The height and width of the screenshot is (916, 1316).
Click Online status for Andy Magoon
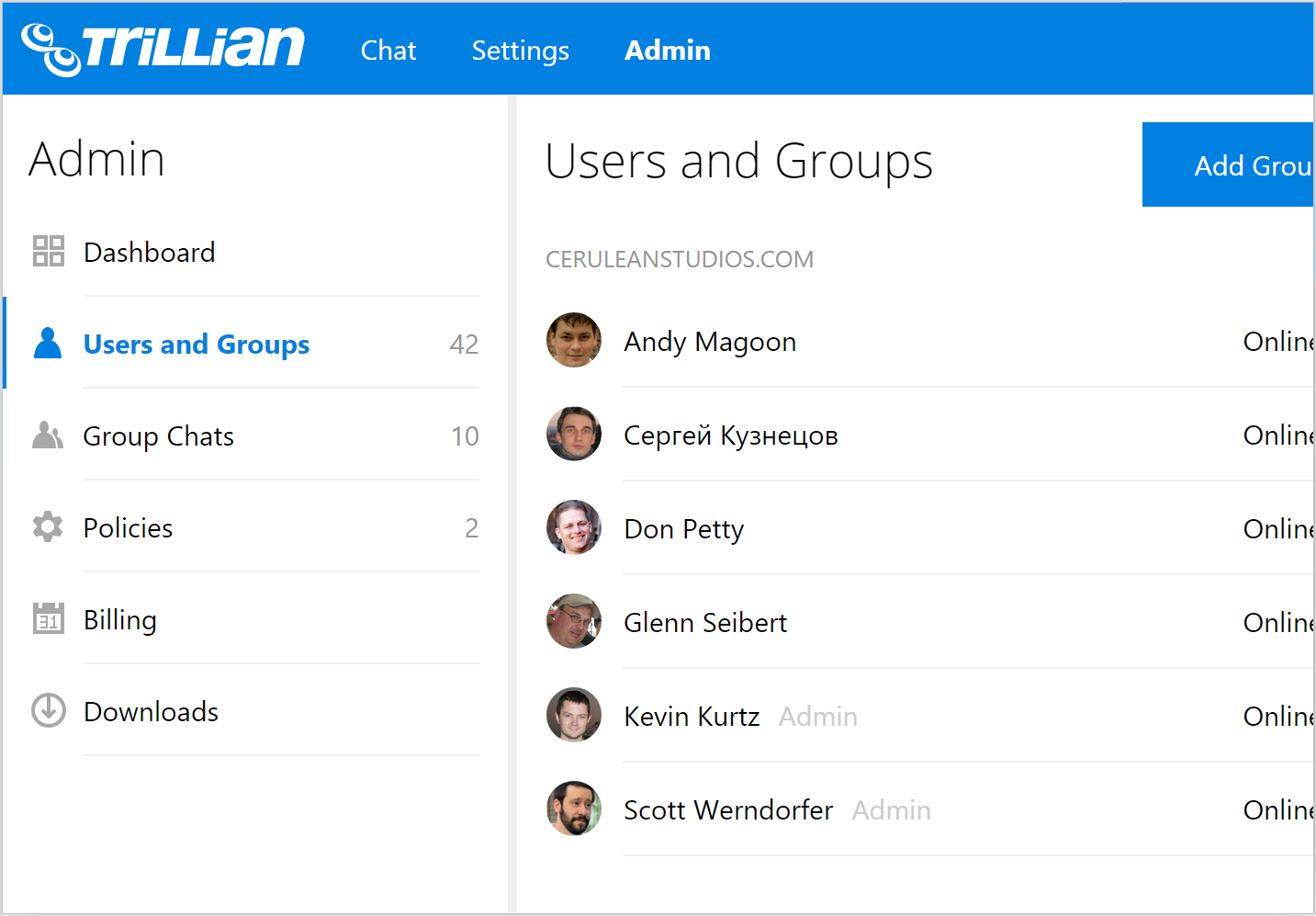(1278, 342)
